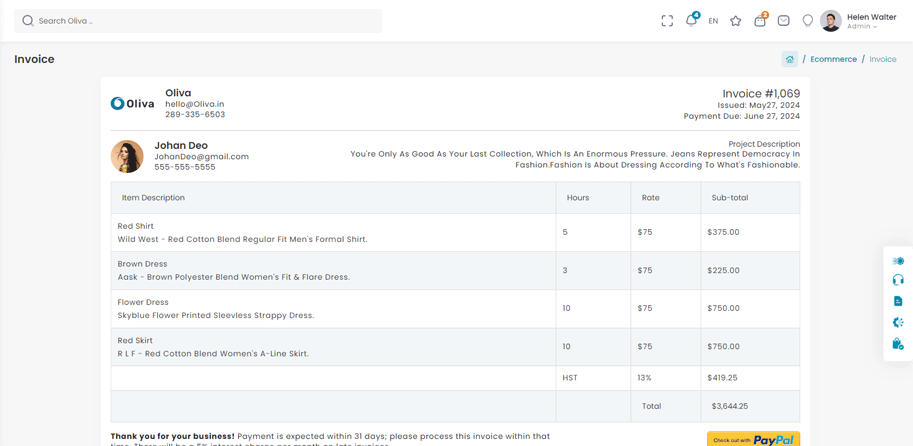The height and width of the screenshot is (446, 913).
Task: Click the Search Oliva input field
Action: [198, 21]
